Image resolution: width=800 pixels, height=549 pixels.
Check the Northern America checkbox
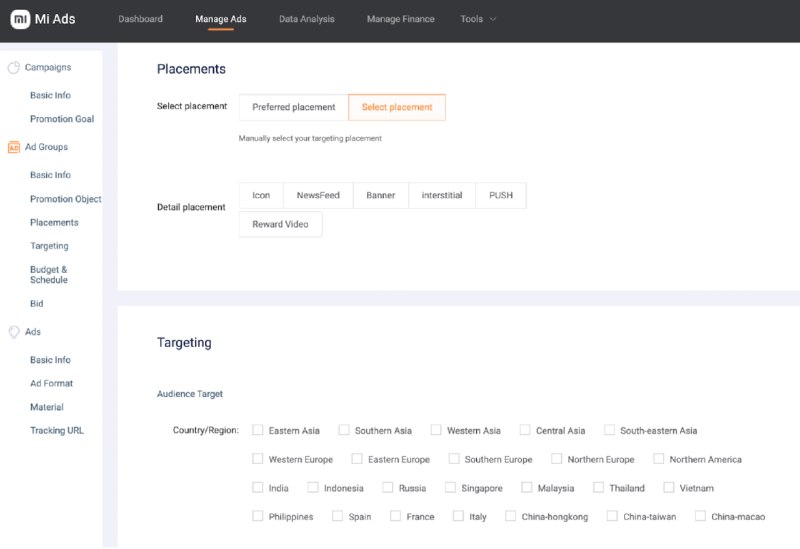[x=659, y=459]
